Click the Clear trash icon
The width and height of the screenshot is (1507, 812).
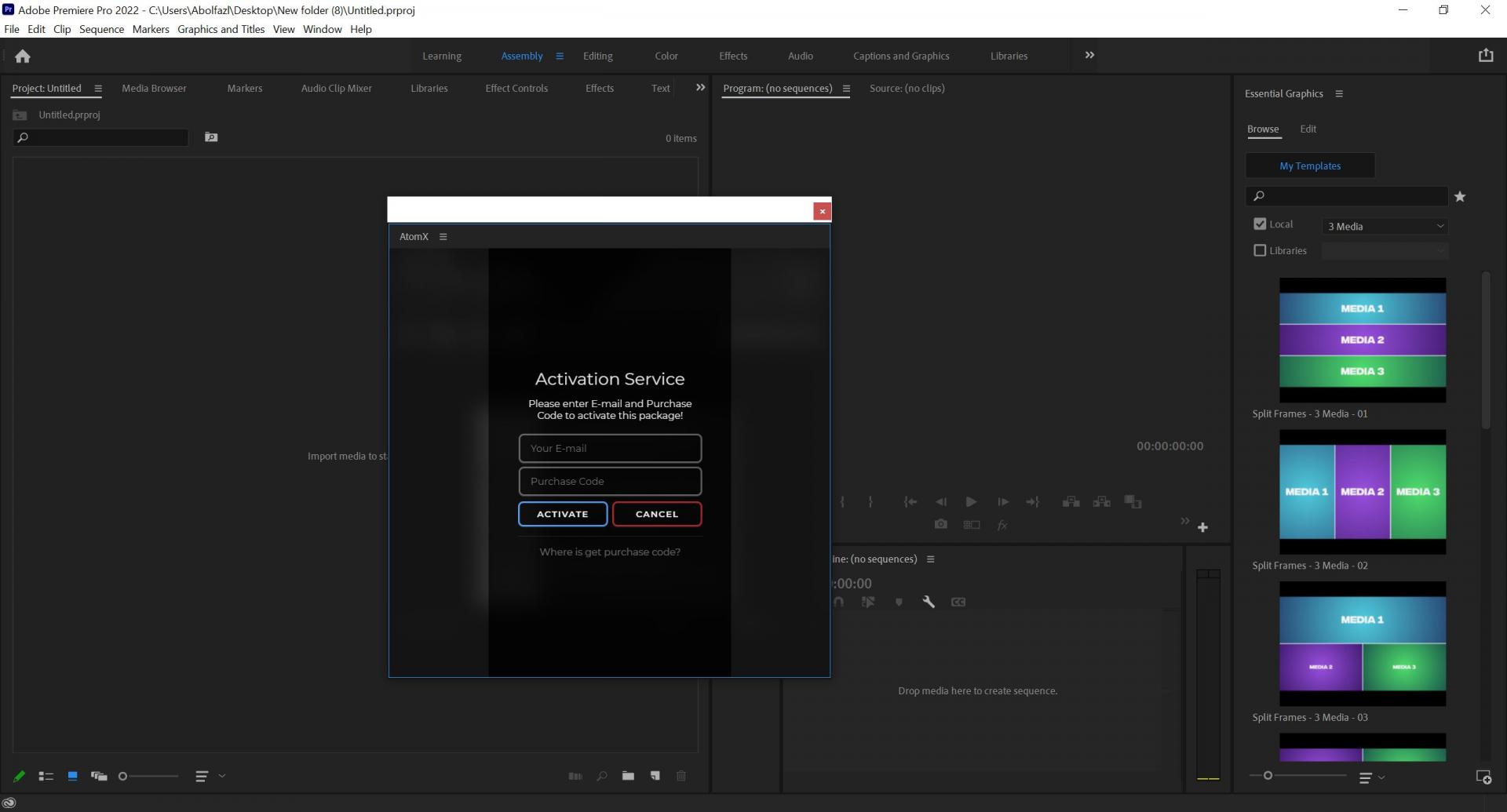click(x=681, y=776)
